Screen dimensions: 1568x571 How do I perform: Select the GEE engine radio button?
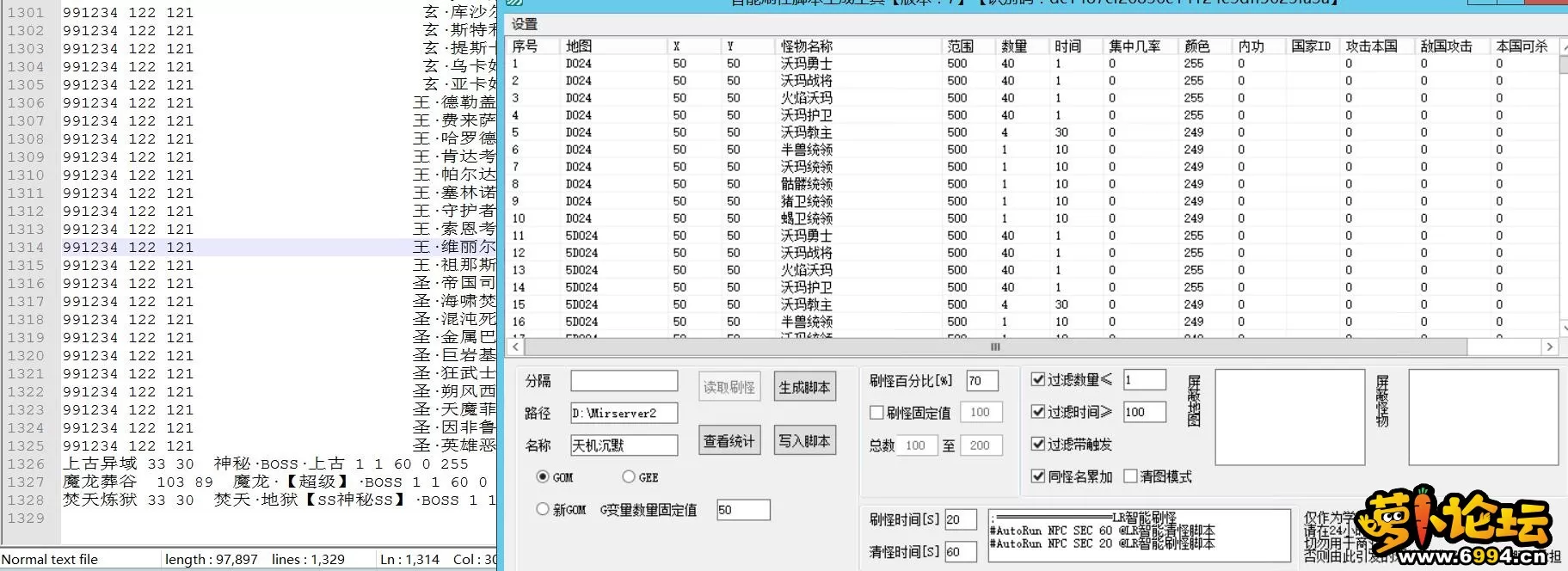tap(629, 476)
